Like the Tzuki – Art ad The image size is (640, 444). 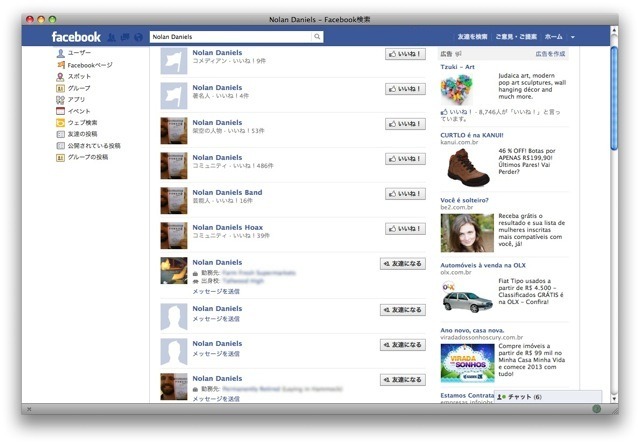[456, 112]
